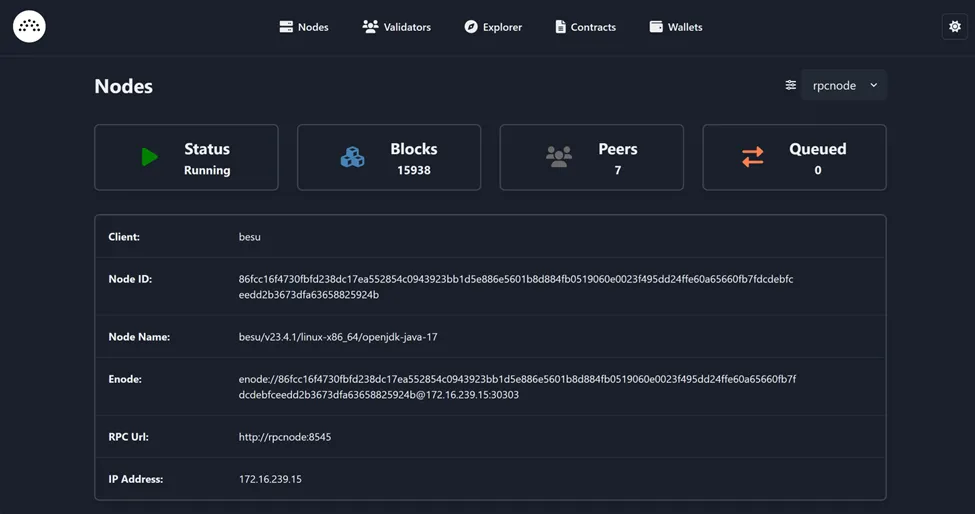Switch to the Contracts page
The image size is (975, 514).
pyautogui.click(x=586, y=27)
